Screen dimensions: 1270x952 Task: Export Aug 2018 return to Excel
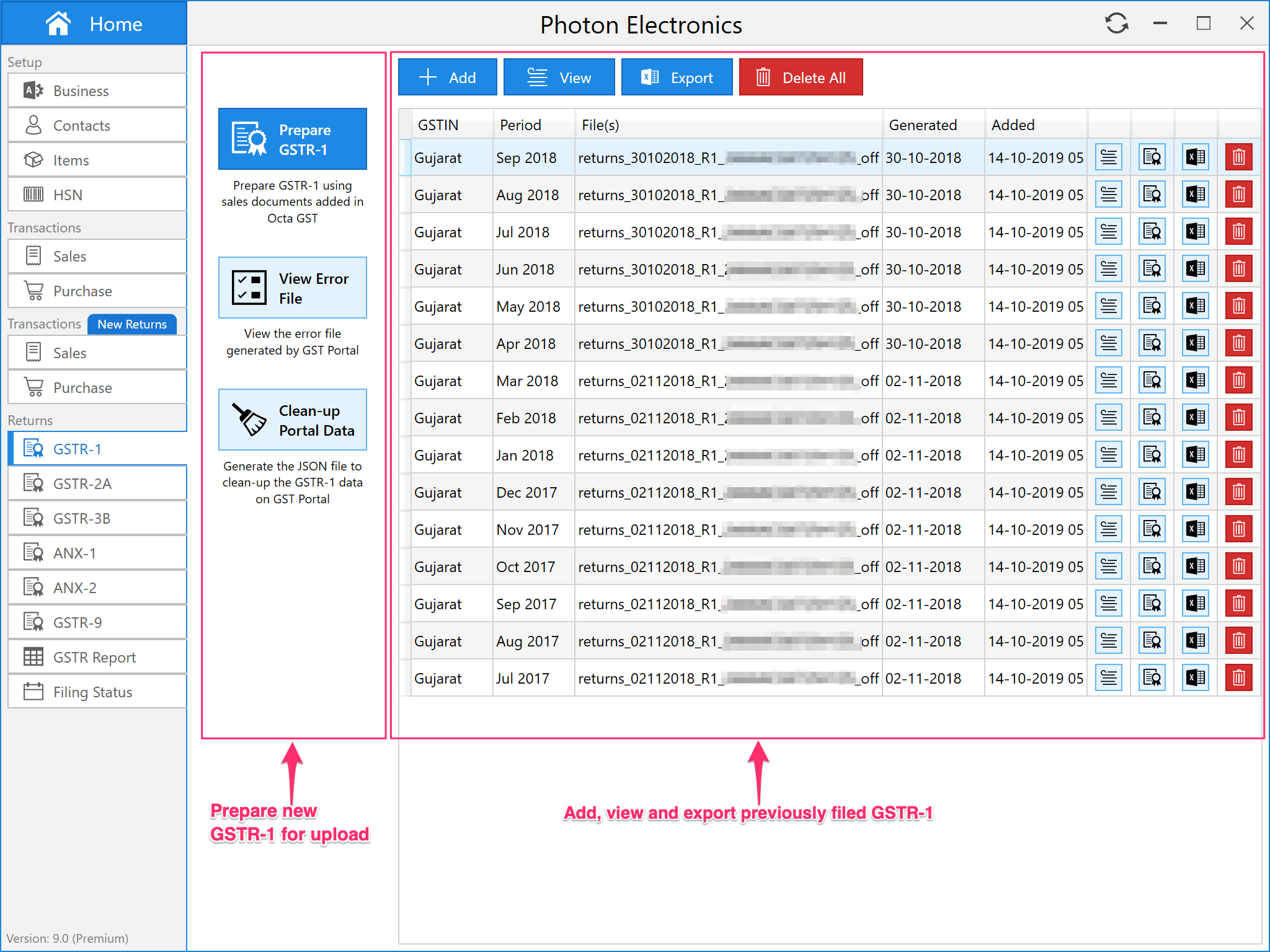[x=1195, y=195]
